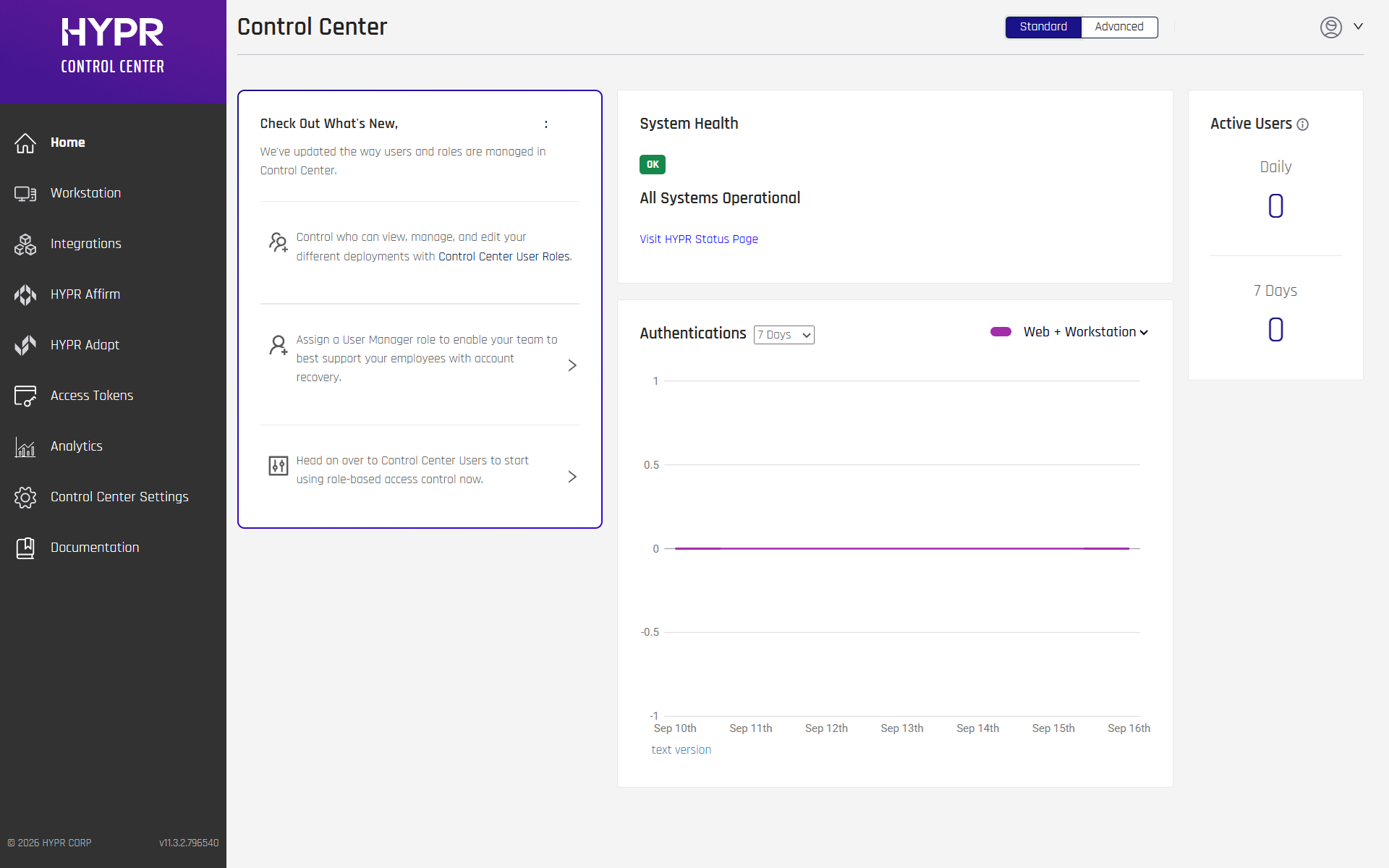Click the purple Web + Workstation legend swatch
The height and width of the screenshot is (868, 1389).
(1001, 332)
